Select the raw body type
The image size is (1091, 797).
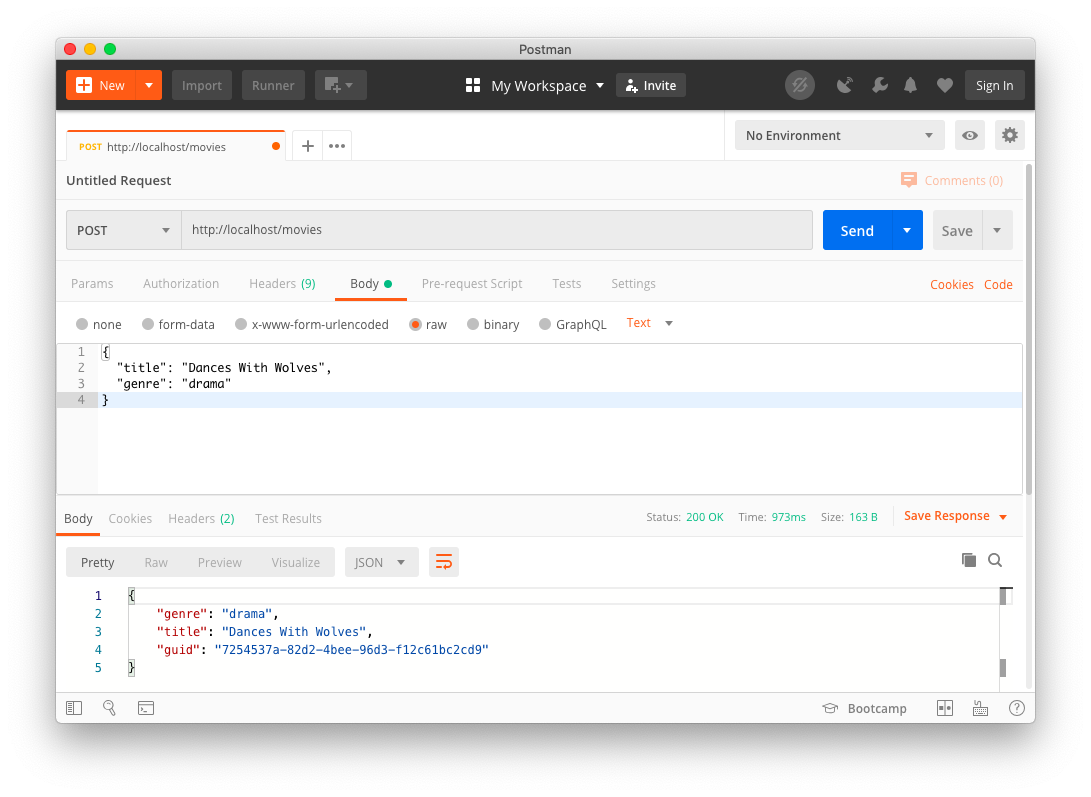(x=415, y=324)
